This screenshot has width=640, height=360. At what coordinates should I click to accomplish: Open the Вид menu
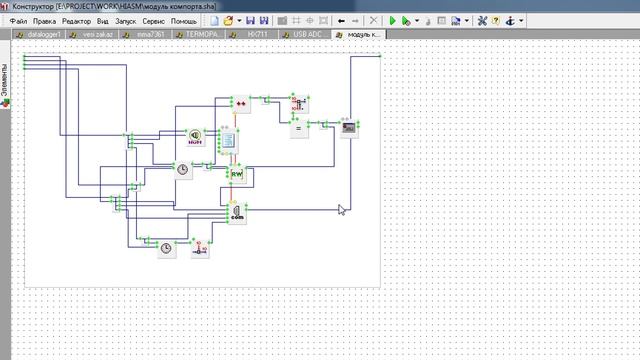pos(102,21)
